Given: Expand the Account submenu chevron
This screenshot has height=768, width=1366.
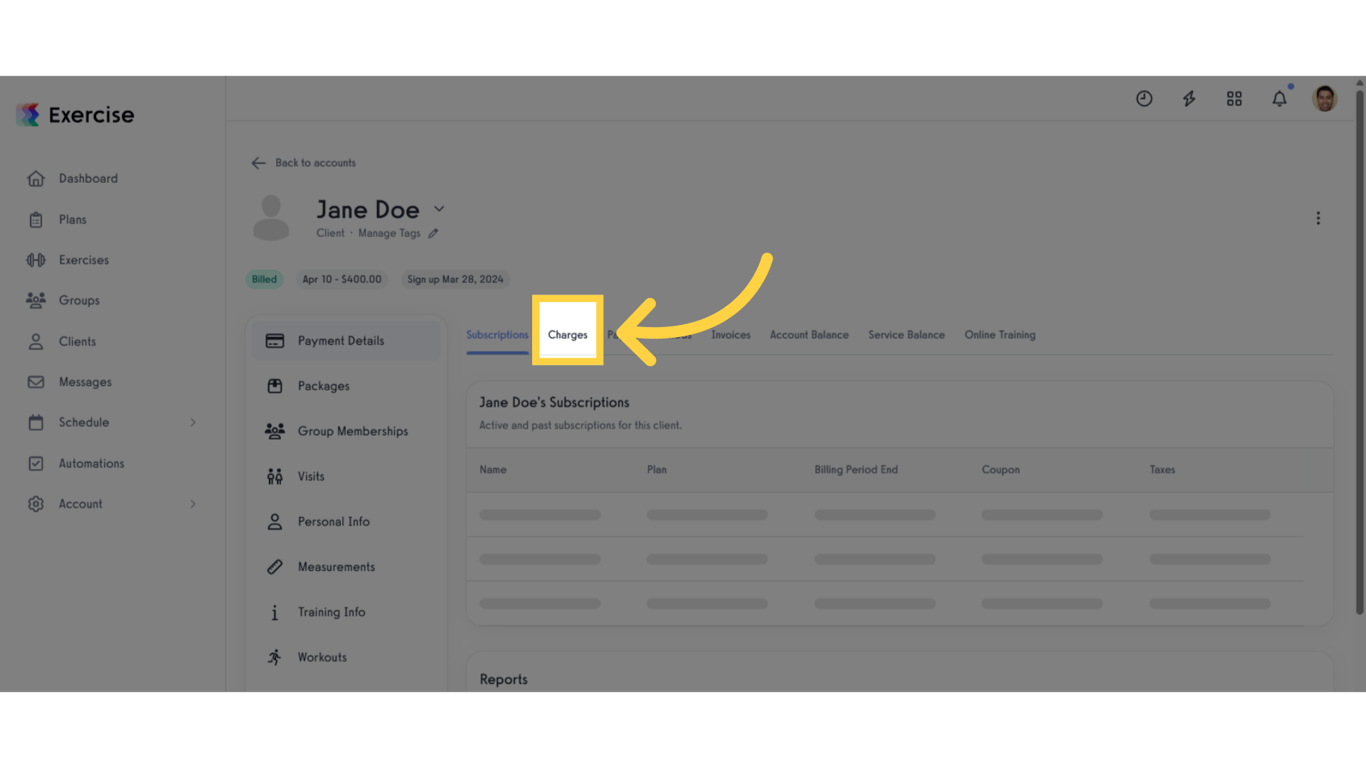Looking at the screenshot, I should click(x=193, y=504).
